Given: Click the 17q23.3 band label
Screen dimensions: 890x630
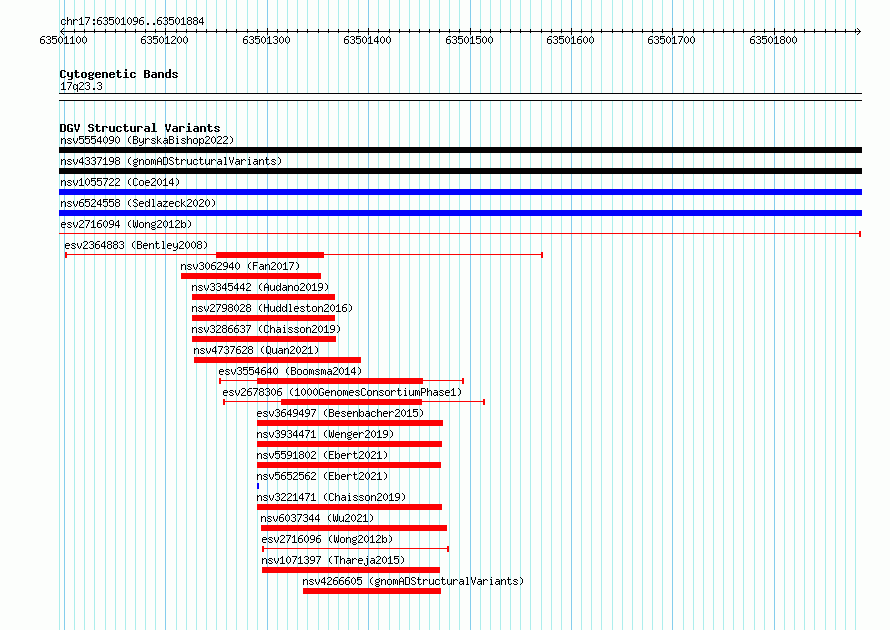Looking at the screenshot, I should coord(81,86).
